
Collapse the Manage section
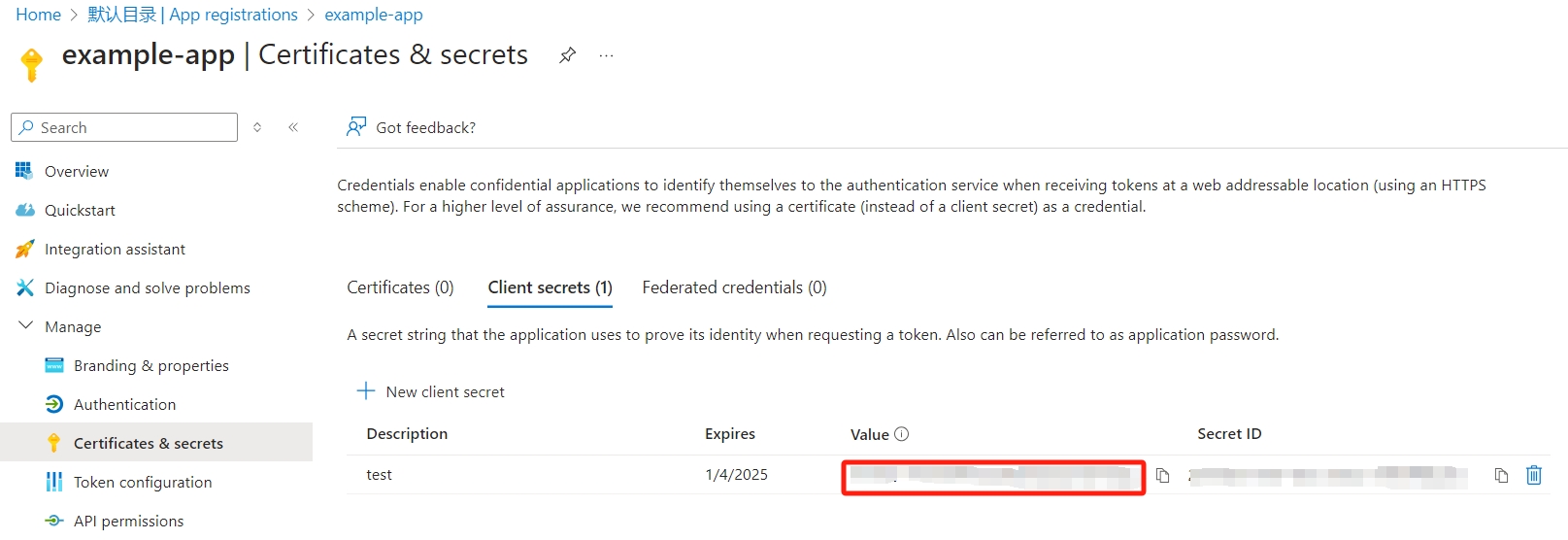click(26, 326)
